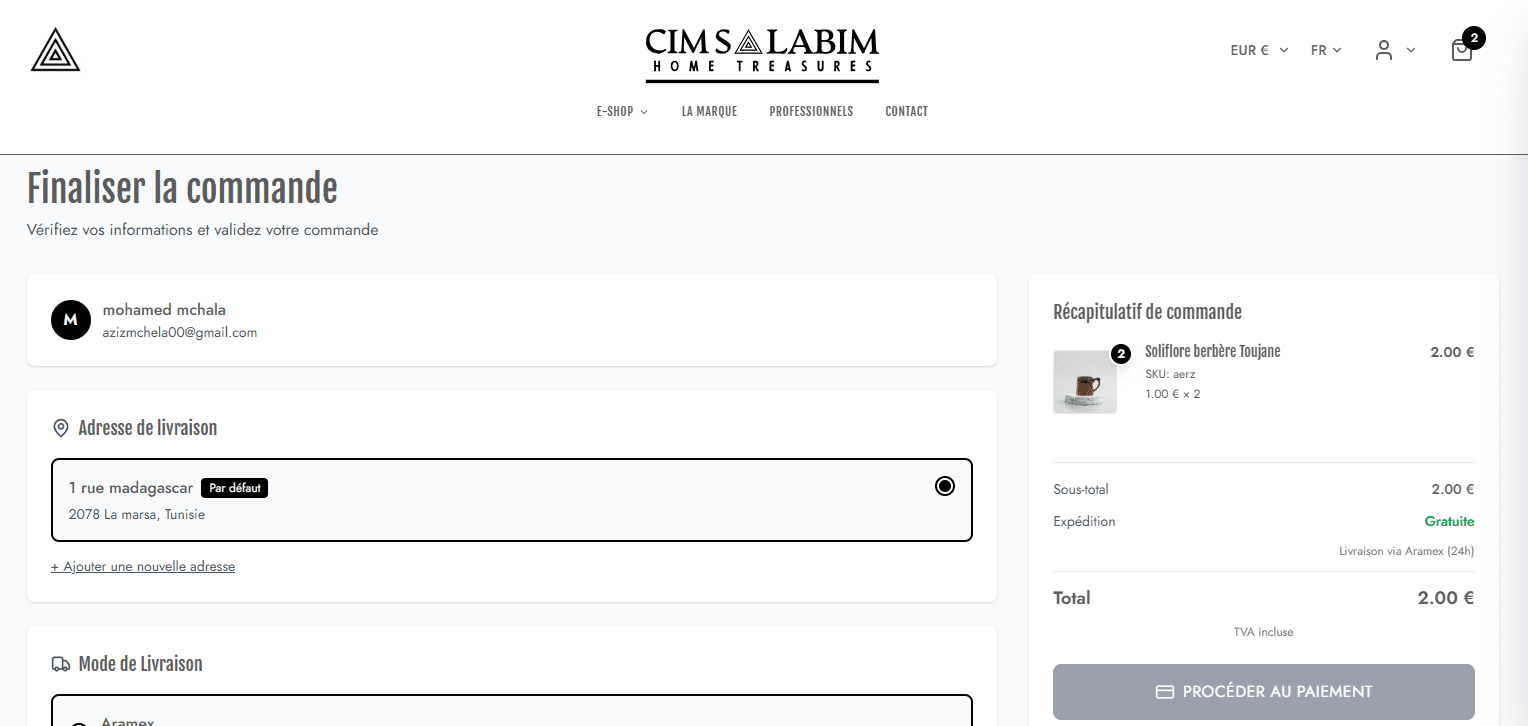
Task: Select the 1 rue madagascar address radio button
Action: 944,486
